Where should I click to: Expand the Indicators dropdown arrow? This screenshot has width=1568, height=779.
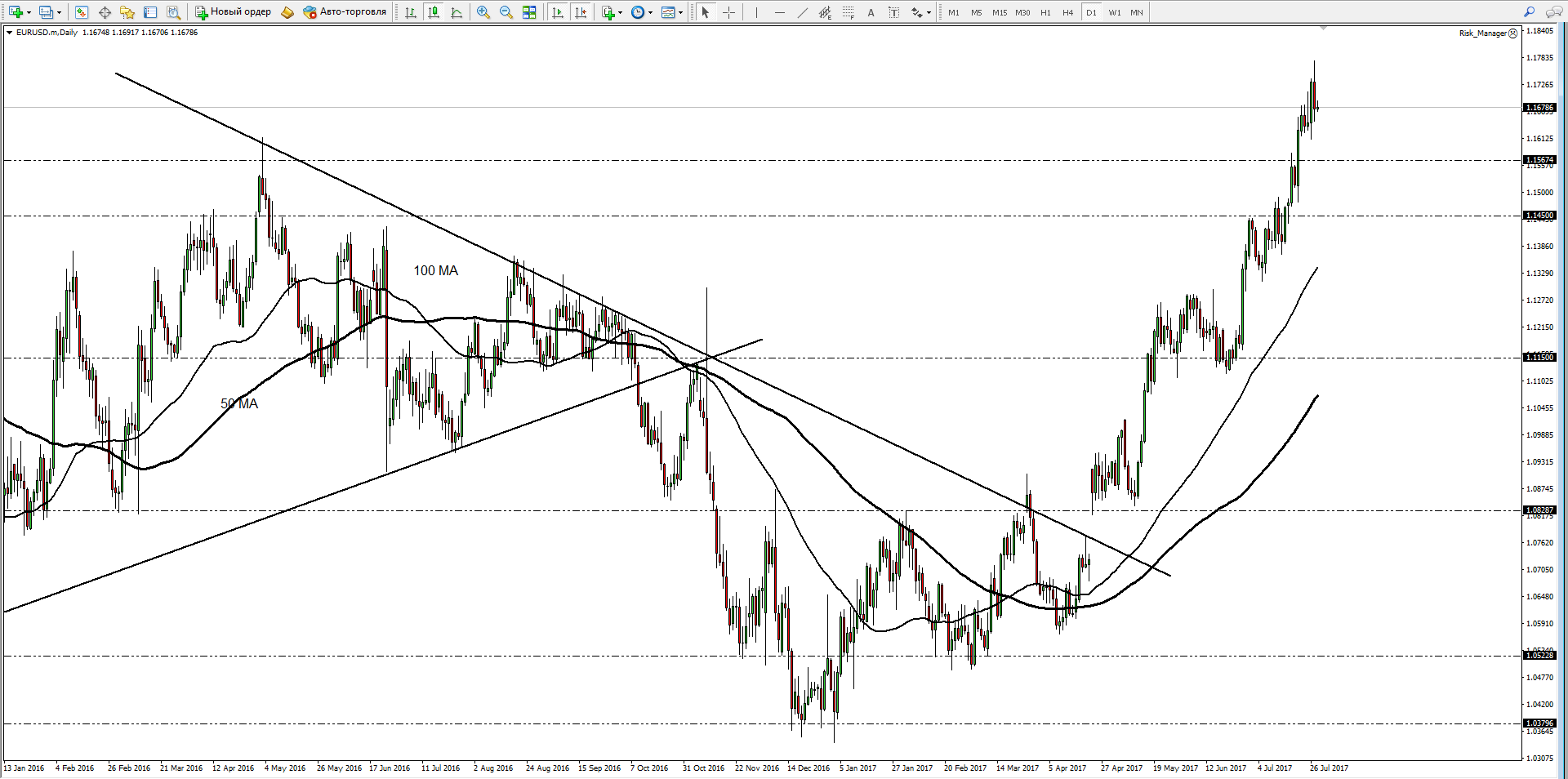(621, 12)
